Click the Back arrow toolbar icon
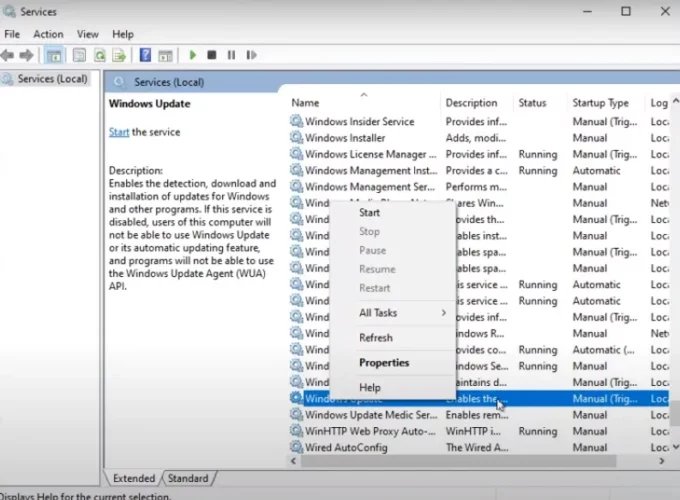The width and height of the screenshot is (680, 500). pos(7,55)
